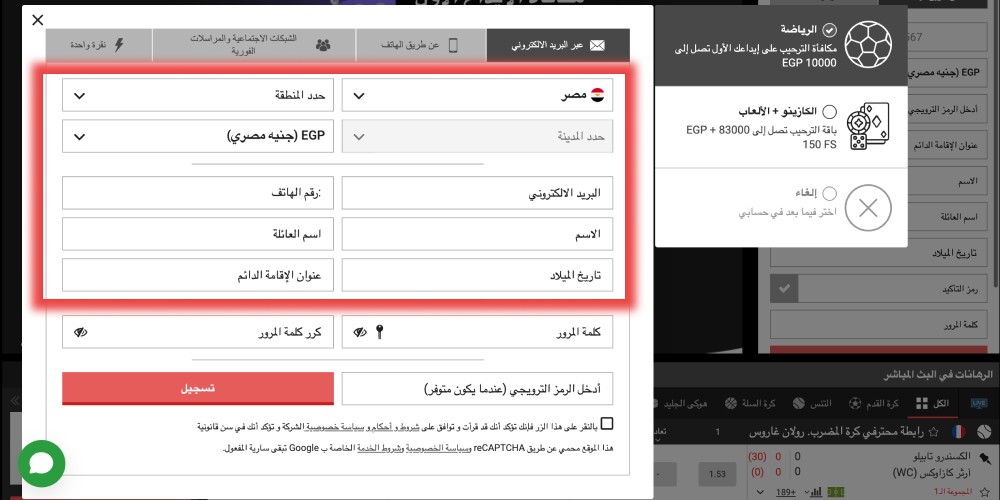Select the الكل sports filter tab
This screenshot has height=500, width=1000.
932,403
